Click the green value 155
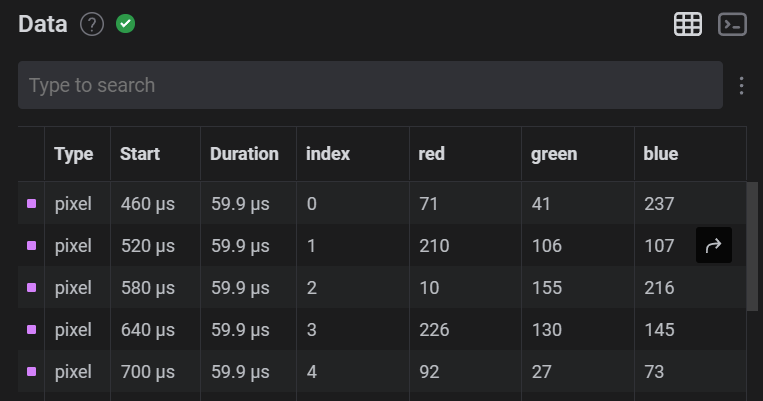 click(546, 288)
